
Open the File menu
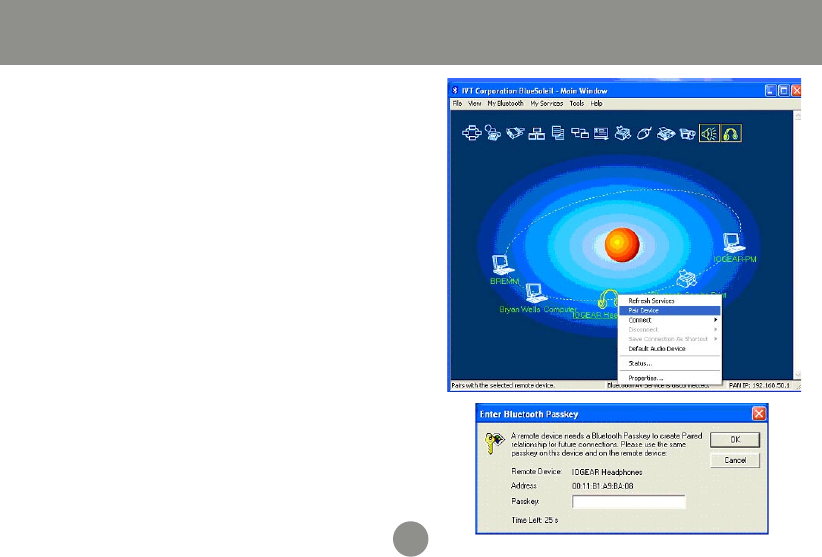(457, 104)
